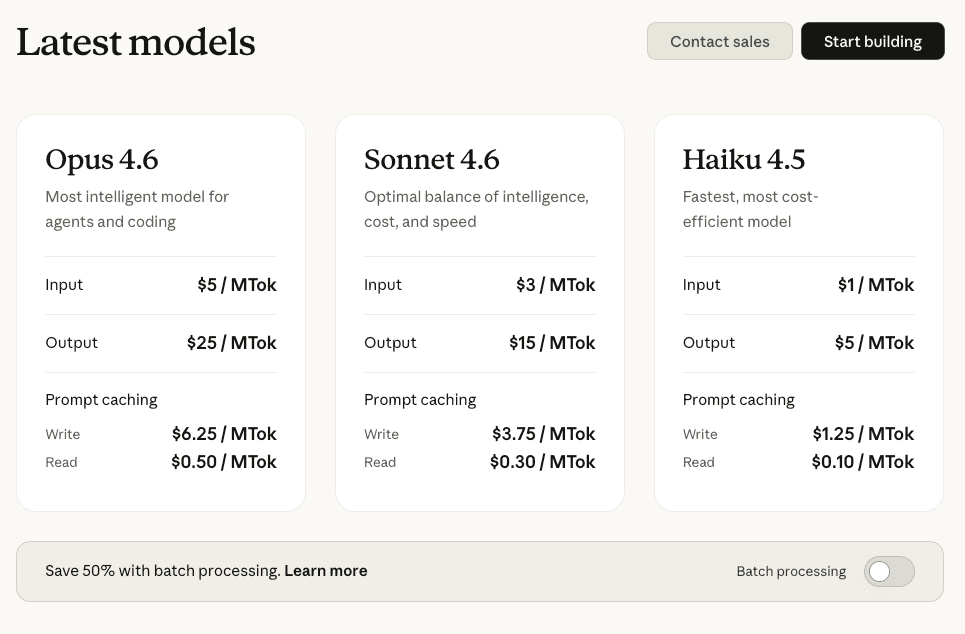This screenshot has height=634, width=965.
Task: Click the Sonnet Prompt caching section label
Action: pyautogui.click(x=419, y=399)
